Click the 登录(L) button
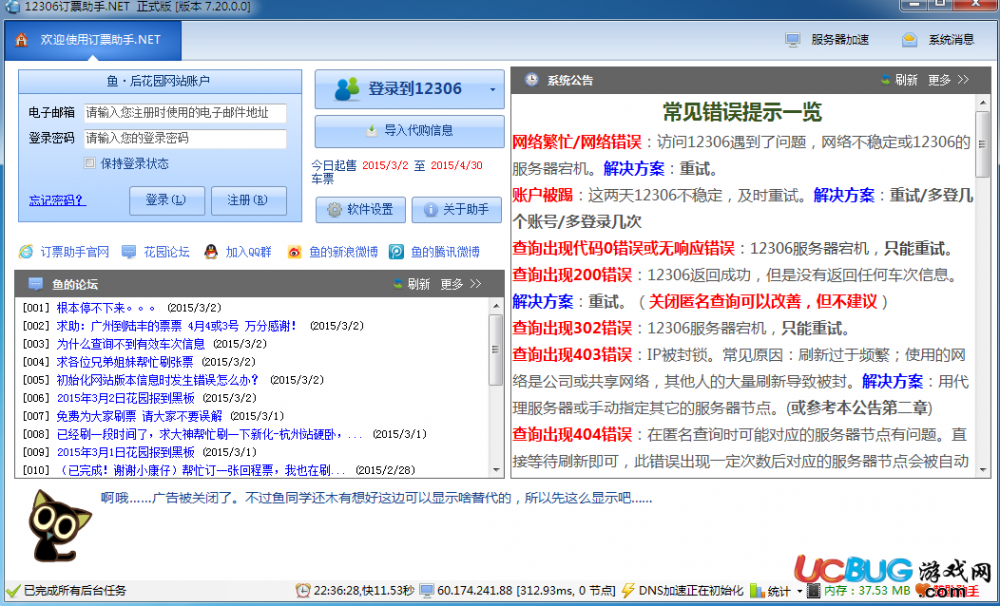 (166, 200)
